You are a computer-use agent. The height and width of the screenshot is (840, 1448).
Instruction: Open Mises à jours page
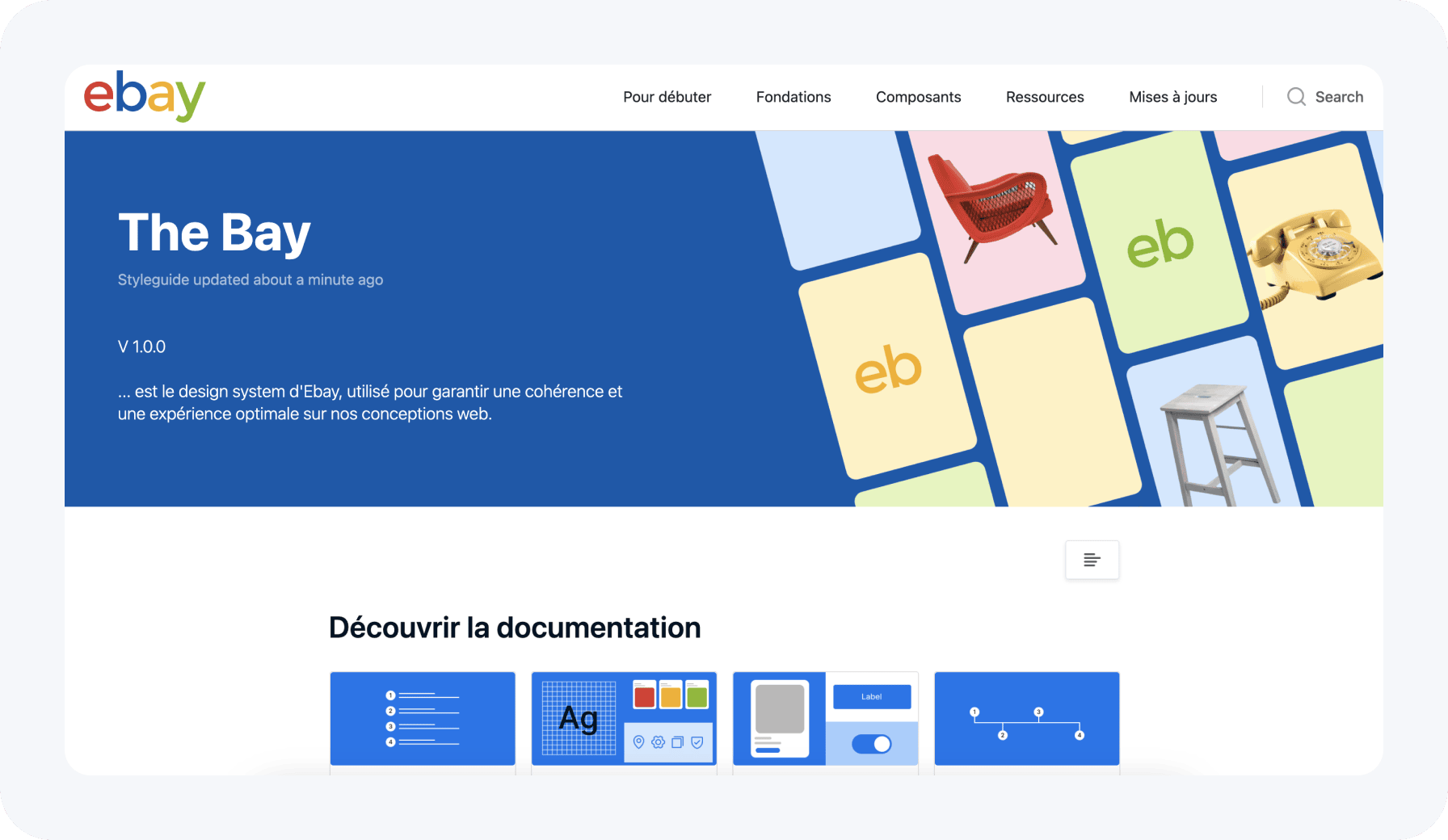point(1172,97)
